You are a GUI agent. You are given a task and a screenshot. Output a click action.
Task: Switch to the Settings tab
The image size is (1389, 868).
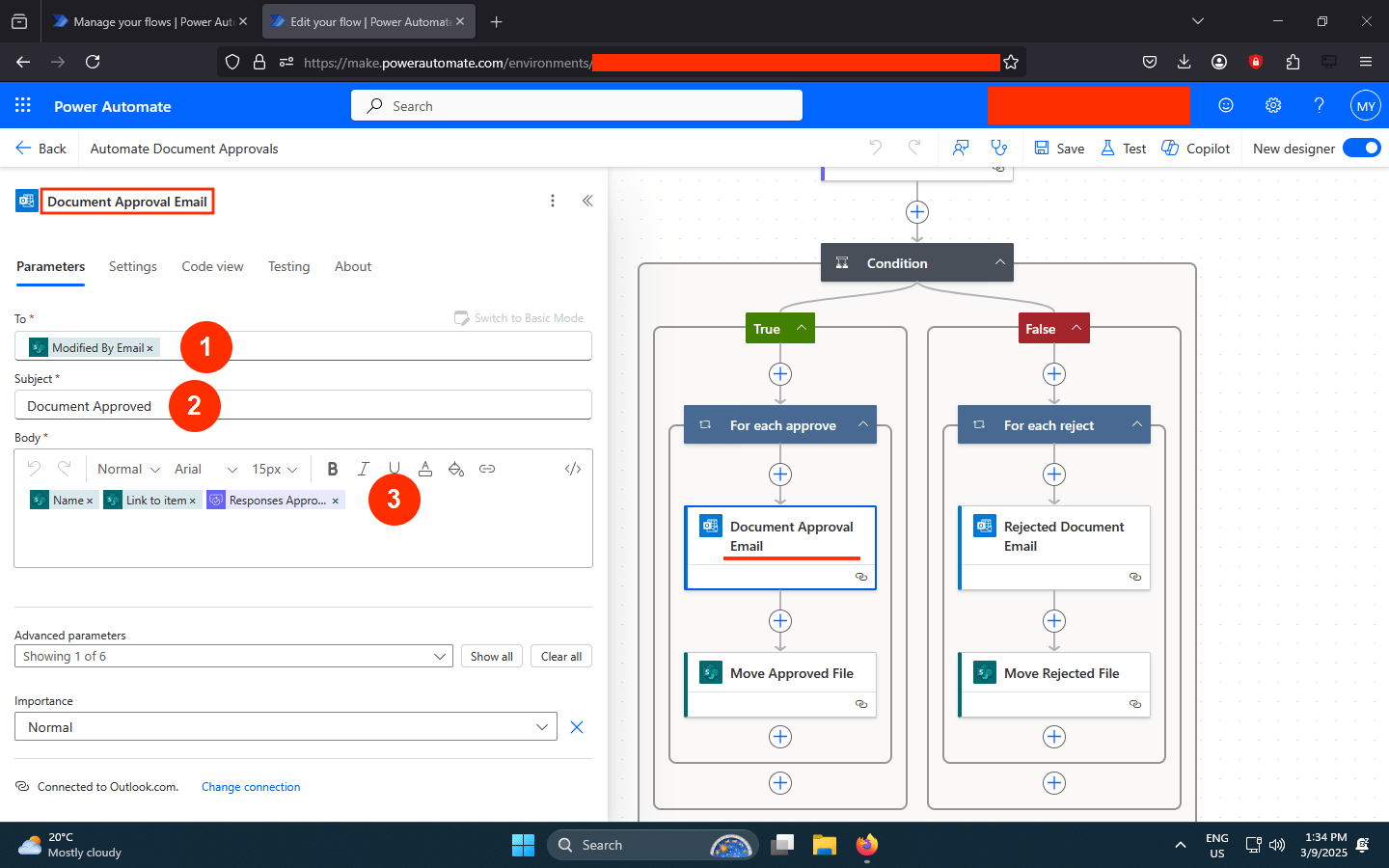coord(132,266)
